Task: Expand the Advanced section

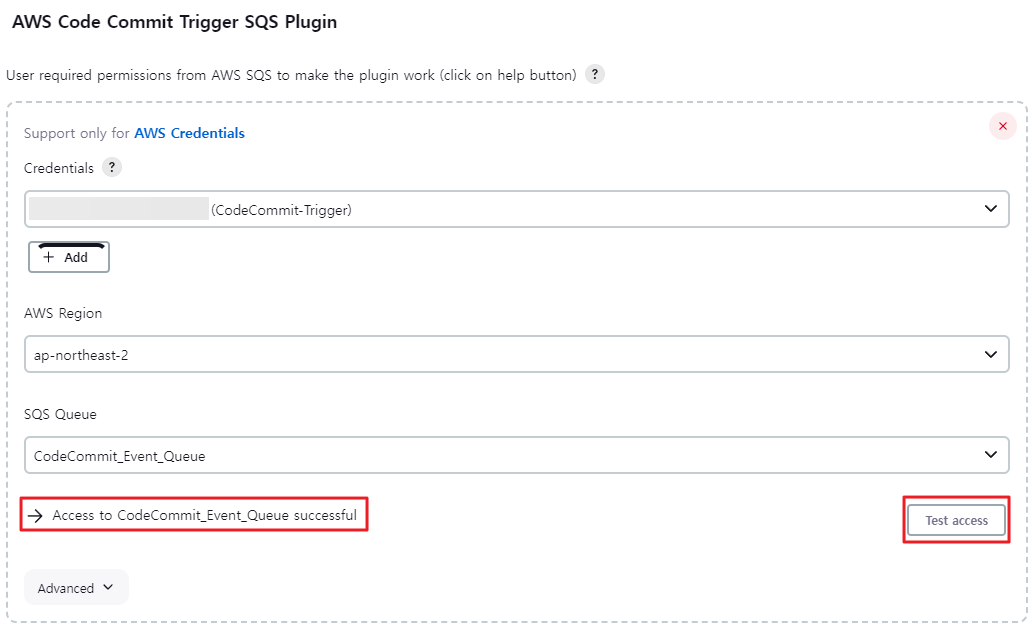Action: tap(76, 587)
